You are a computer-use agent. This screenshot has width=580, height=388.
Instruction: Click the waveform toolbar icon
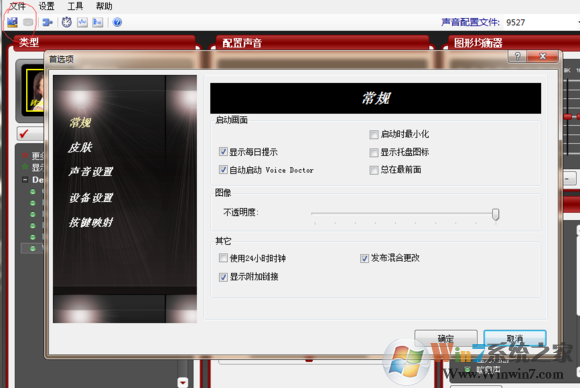click(x=82, y=22)
